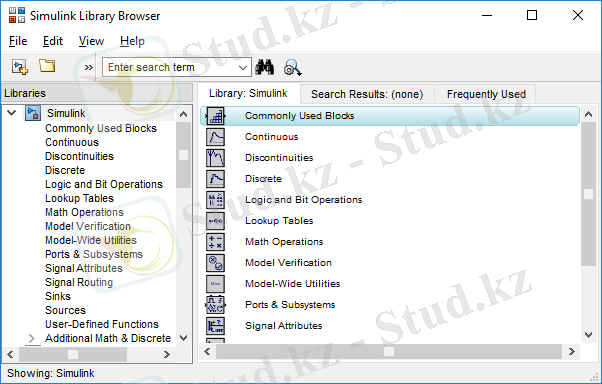Screen dimensions: 602x384
Task: Click inside the Enter search term field
Action: pos(169,68)
